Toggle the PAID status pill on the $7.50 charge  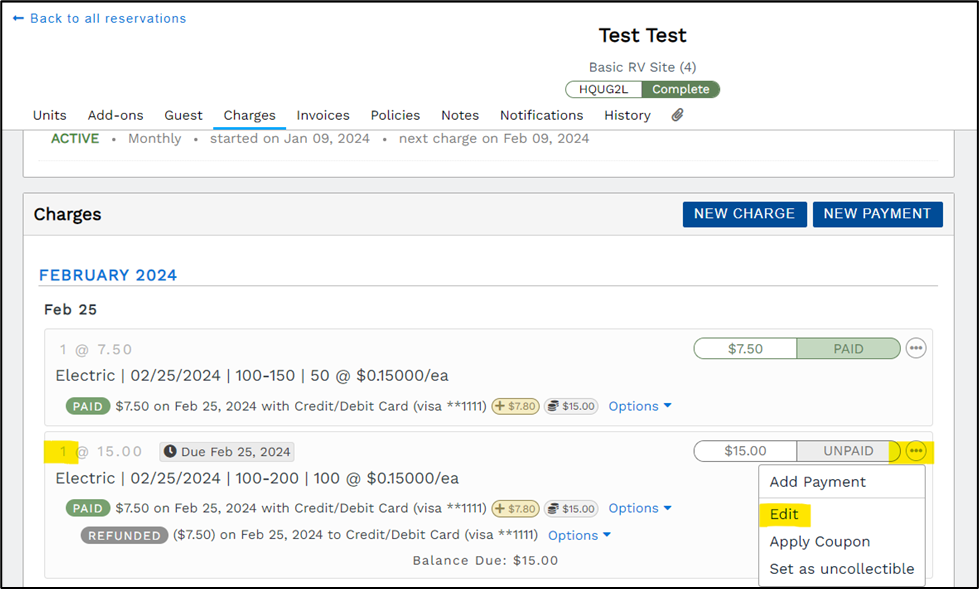[x=849, y=348]
